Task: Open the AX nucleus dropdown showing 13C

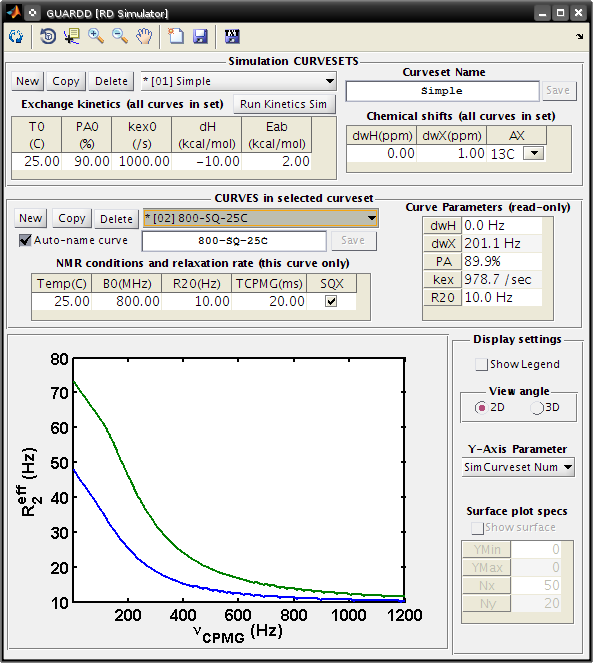Action: (533, 153)
